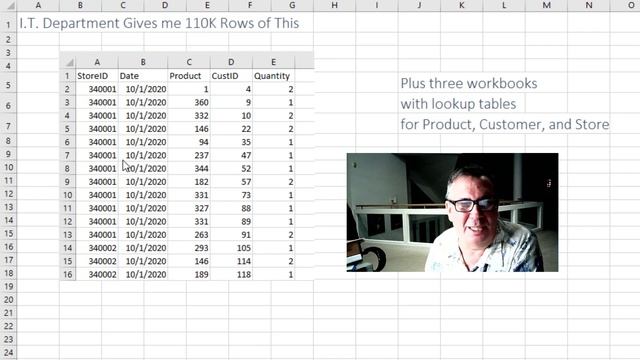Click CustID value 22 in embedded table

[246, 129]
